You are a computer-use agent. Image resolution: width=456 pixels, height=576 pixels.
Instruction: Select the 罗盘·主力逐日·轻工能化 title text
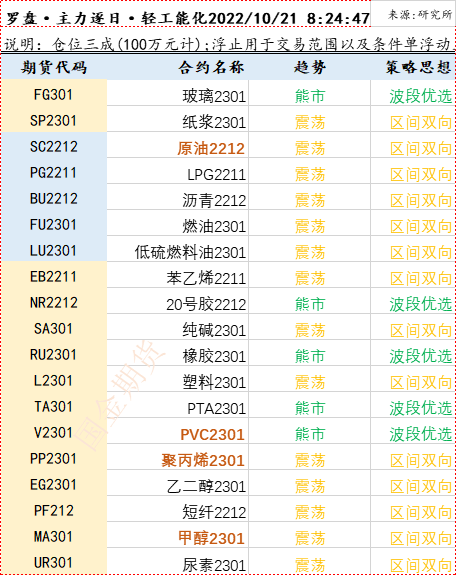coord(107,19)
